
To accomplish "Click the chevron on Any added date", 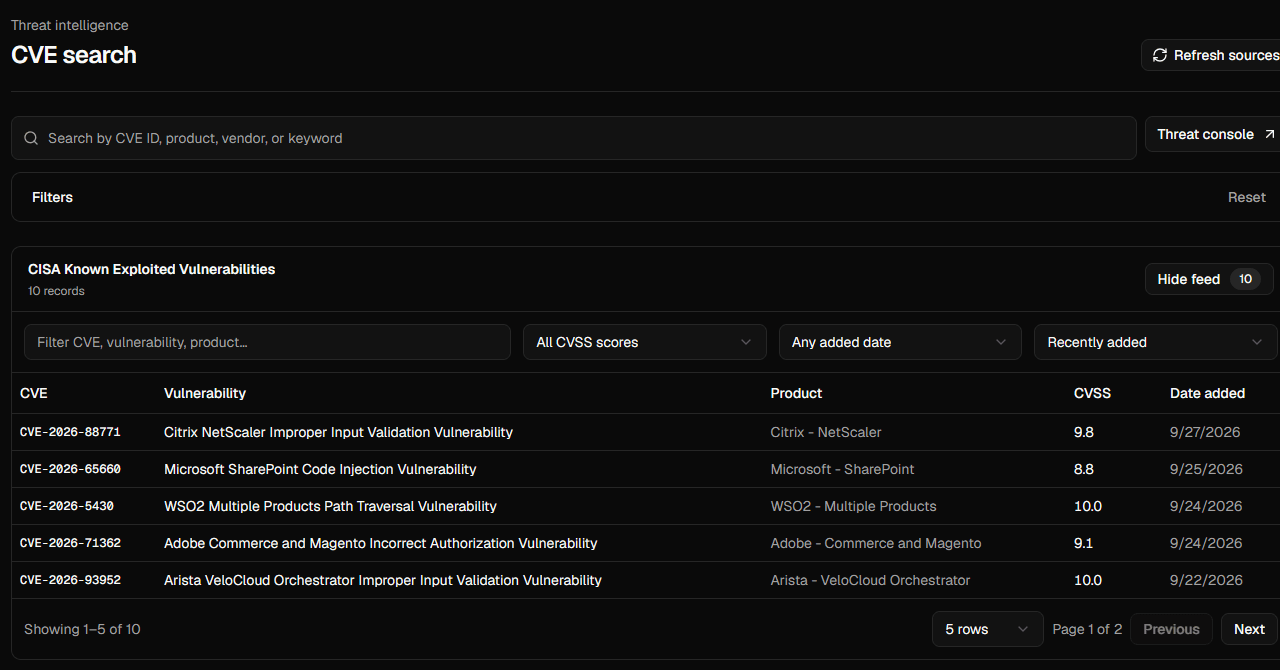I will (1001, 342).
